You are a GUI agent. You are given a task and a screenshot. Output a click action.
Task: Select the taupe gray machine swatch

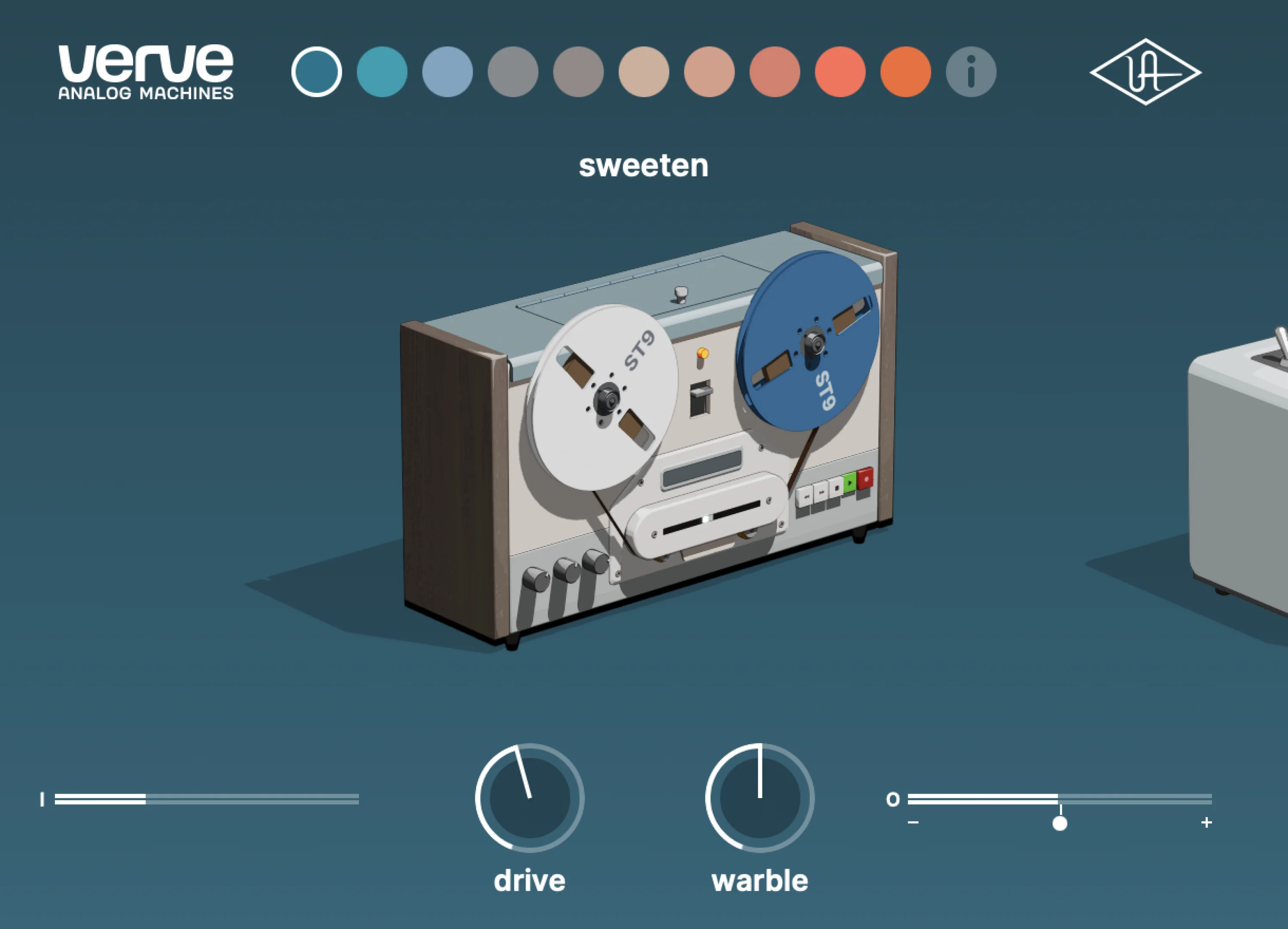[578, 72]
